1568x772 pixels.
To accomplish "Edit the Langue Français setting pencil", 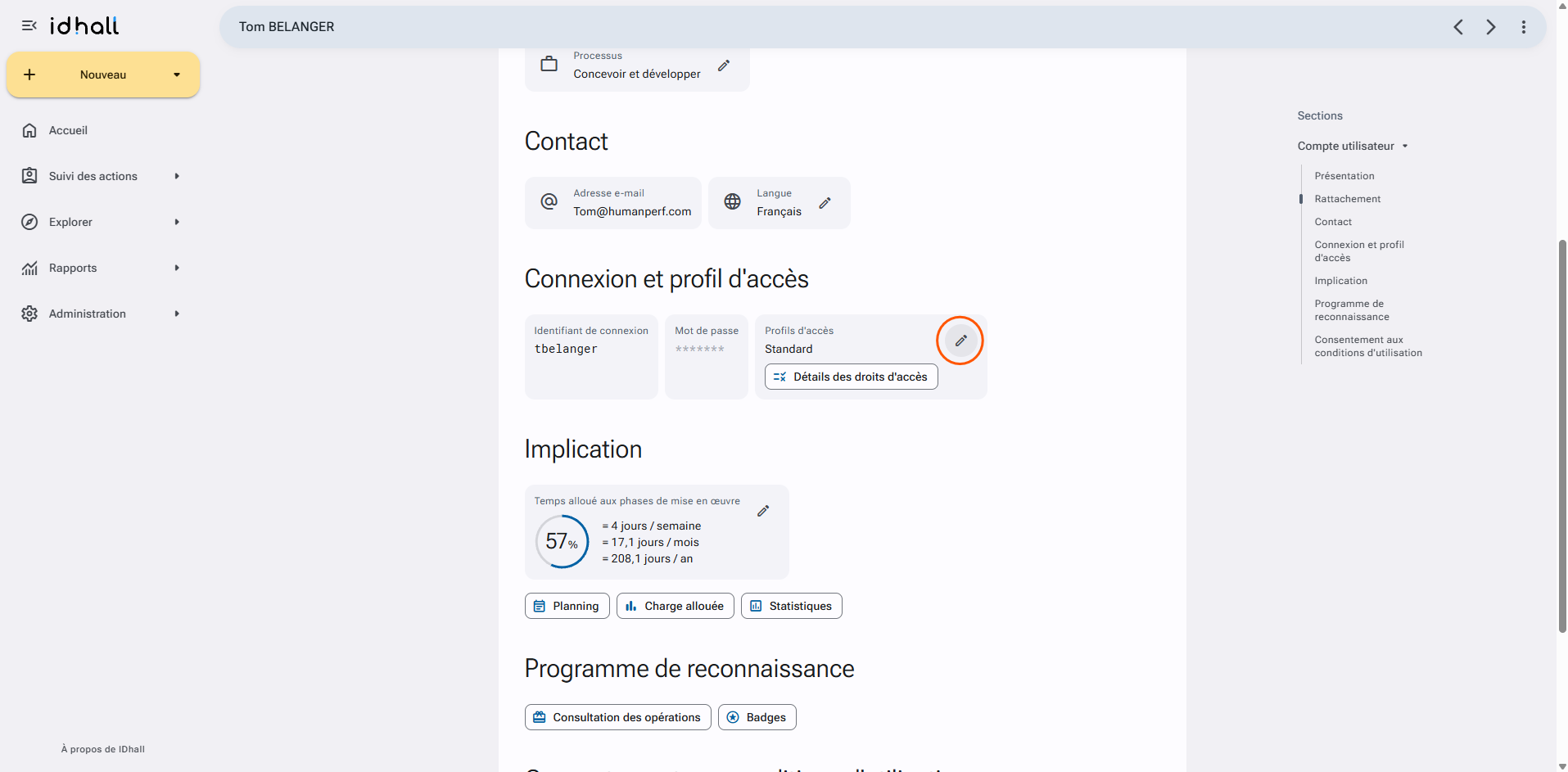I will pyautogui.click(x=825, y=203).
